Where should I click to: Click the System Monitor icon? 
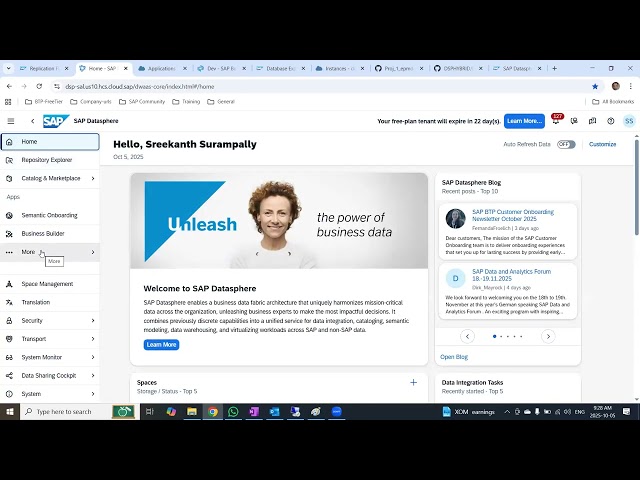[9, 357]
